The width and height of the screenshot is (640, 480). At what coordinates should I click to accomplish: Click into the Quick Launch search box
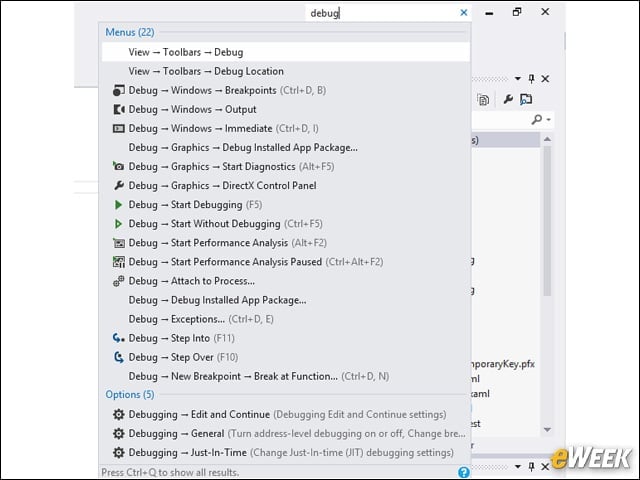click(x=382, y=13)
